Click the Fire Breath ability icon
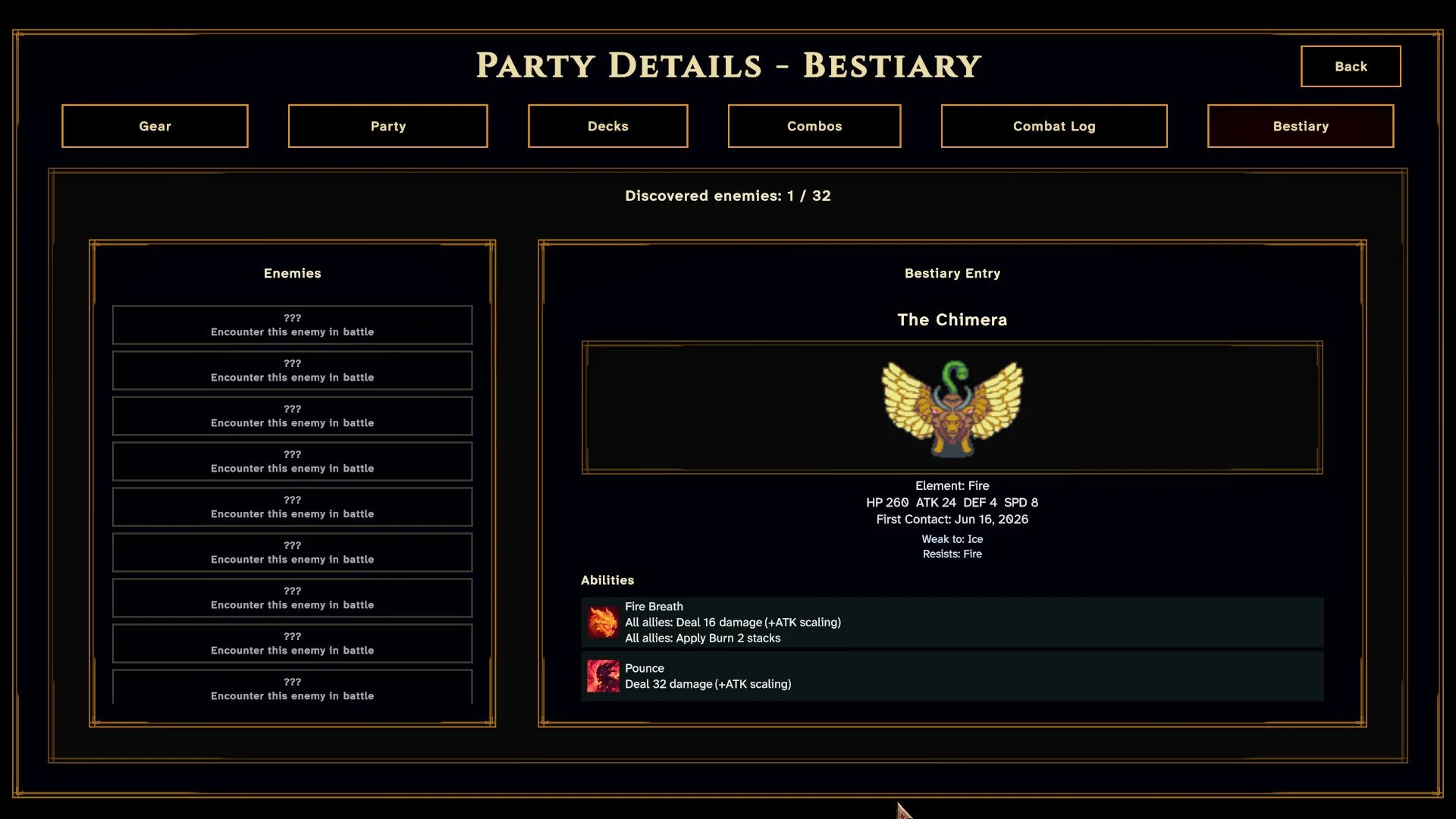Viewport: 1456px width, 819px height. pos(603,622)
